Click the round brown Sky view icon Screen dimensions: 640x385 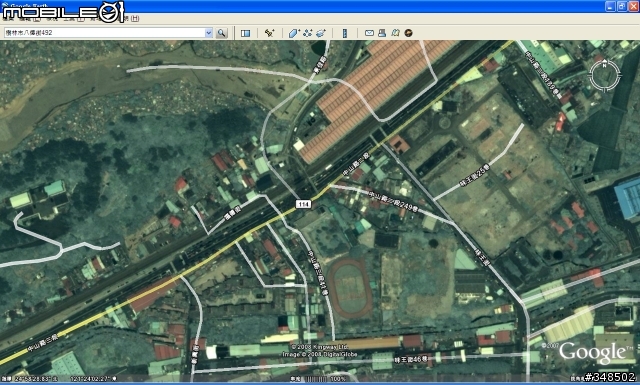[408, 33]
